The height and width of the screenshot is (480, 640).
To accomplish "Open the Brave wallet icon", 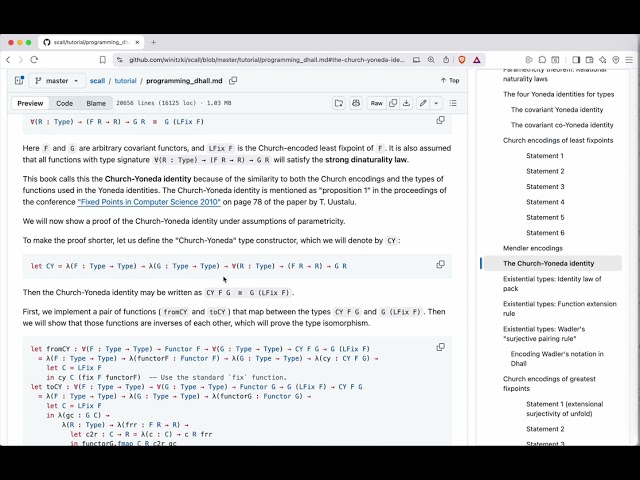I will (x=589, y=60).
